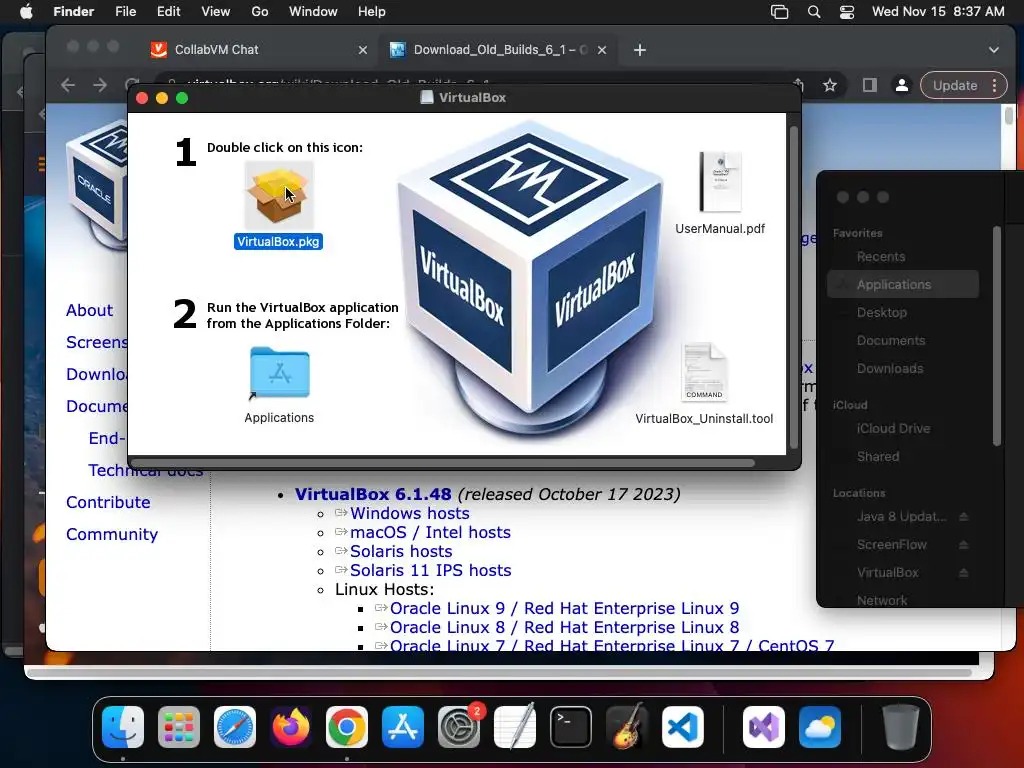Open the App Store from the Dock
This screenshot has width=1024, height=768.
click(x=403, y=727)
